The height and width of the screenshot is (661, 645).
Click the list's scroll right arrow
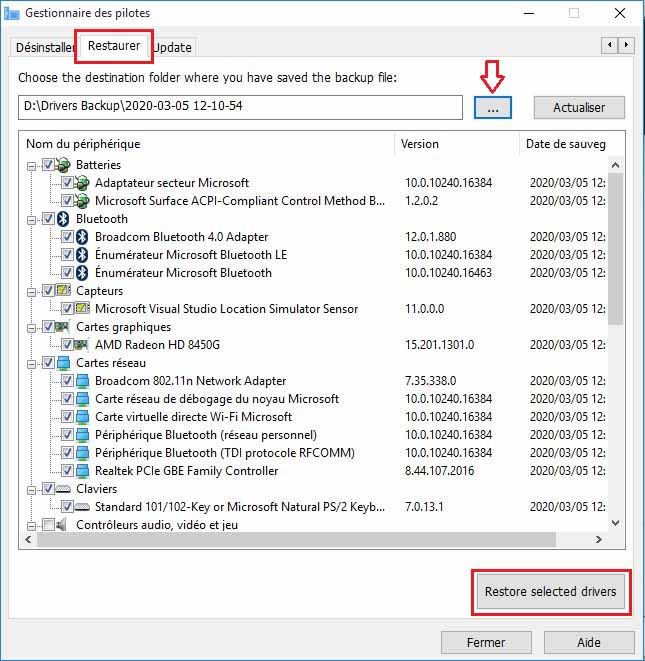599,540
